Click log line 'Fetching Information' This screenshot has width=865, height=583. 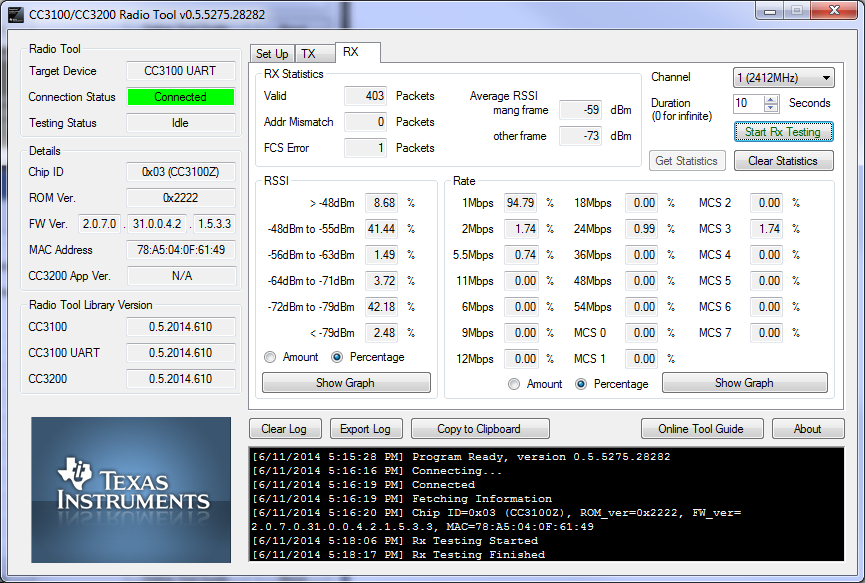402,499
